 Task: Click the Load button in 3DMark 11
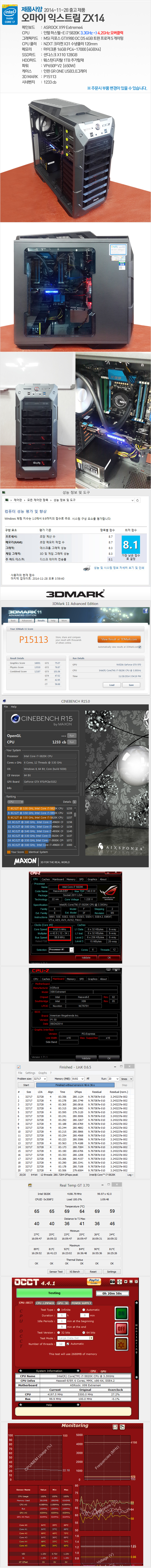pos(112,685)
